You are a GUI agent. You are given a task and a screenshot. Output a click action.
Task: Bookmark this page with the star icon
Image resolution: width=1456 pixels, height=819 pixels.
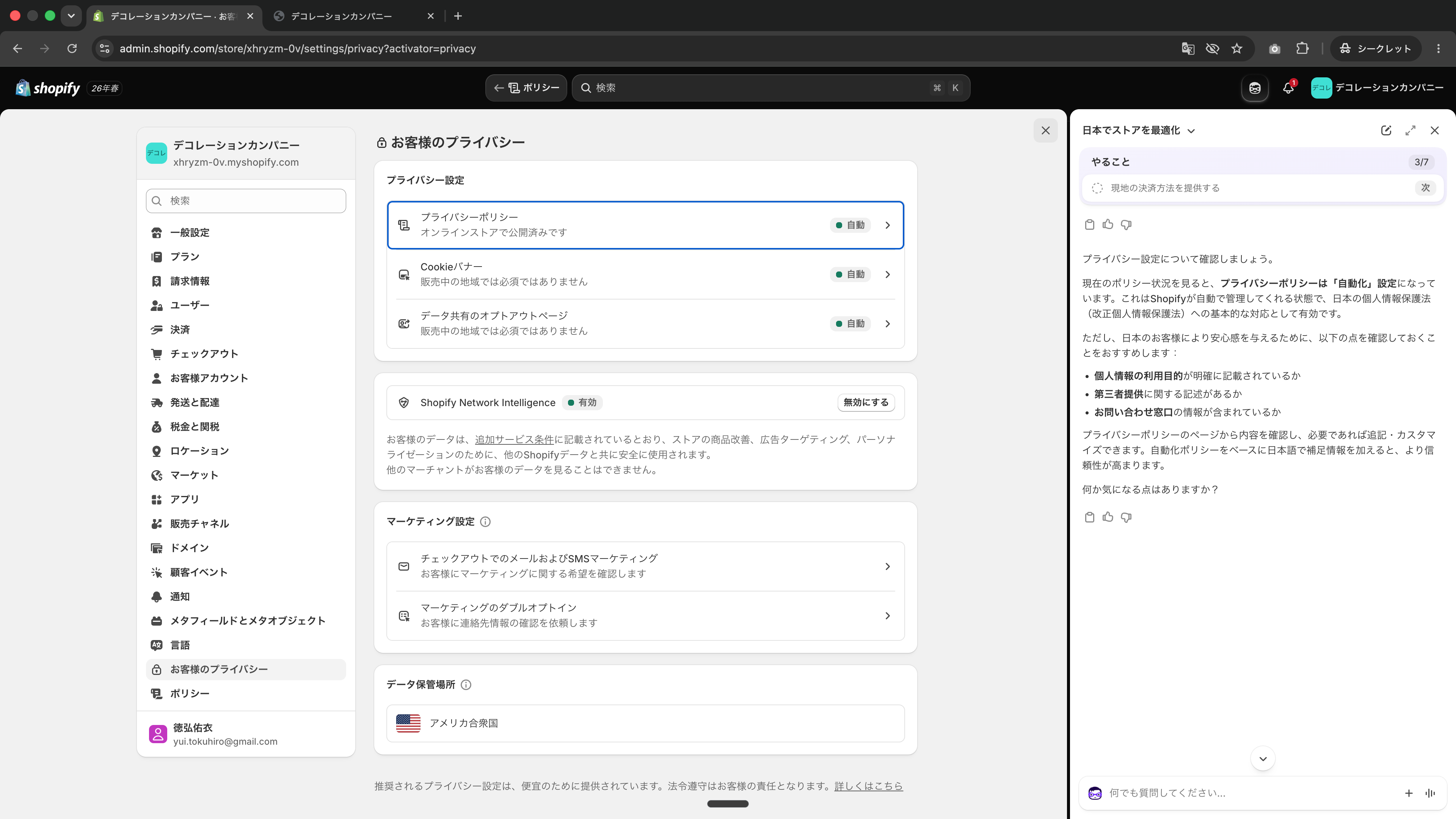pos(1237,49)
